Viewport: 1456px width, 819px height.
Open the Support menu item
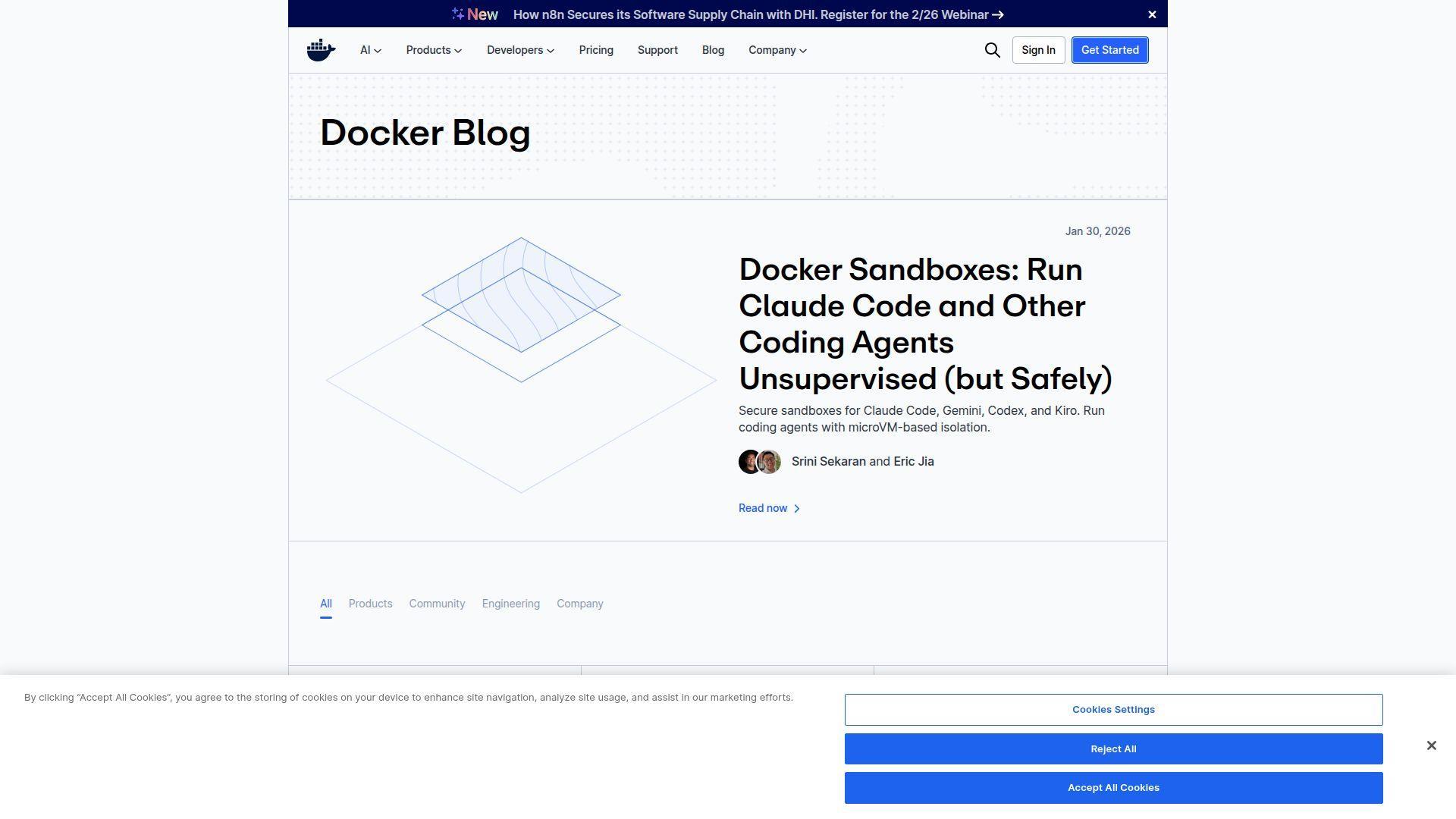(x=657, y=50)
